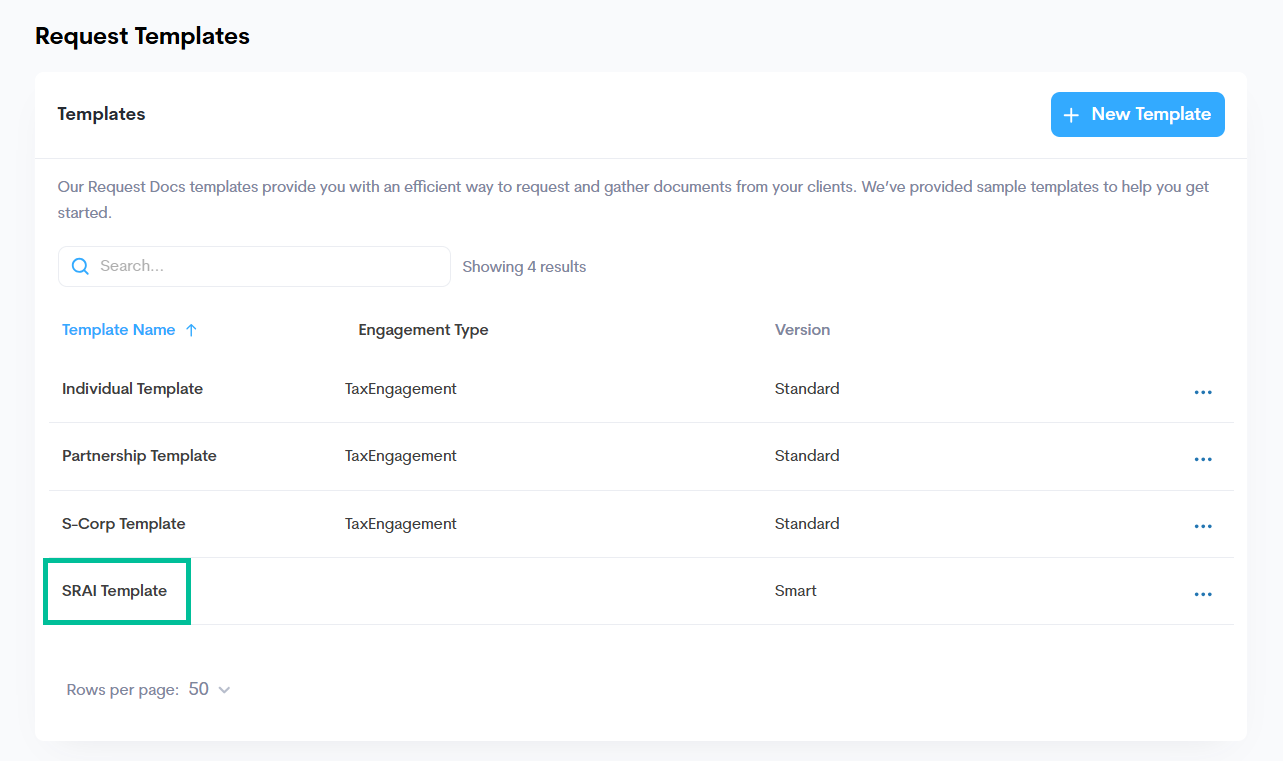Sort by Engagement Type column header
The image size is (1283, 761).
(x=423, y=330)
